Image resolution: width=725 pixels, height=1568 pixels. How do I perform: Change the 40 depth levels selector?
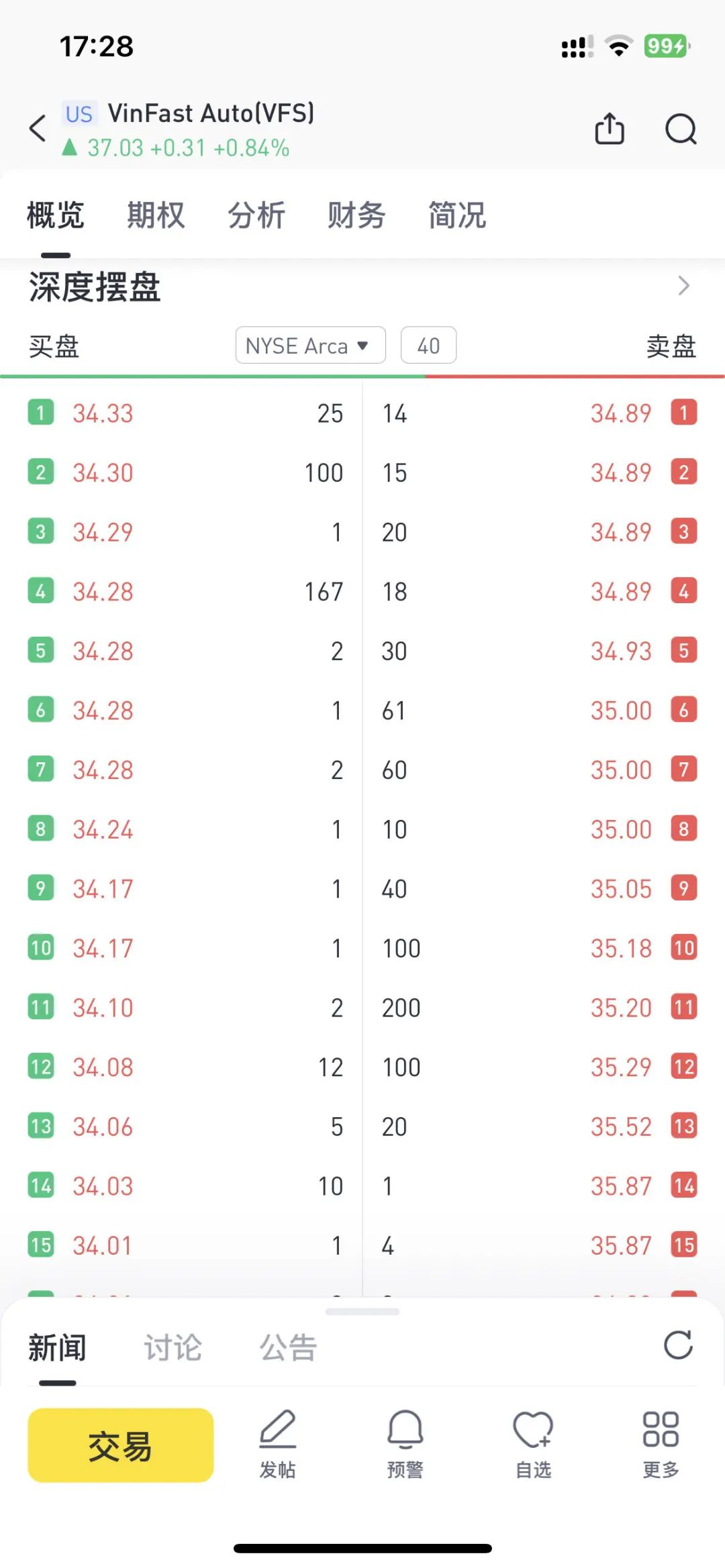click(428, 346)
